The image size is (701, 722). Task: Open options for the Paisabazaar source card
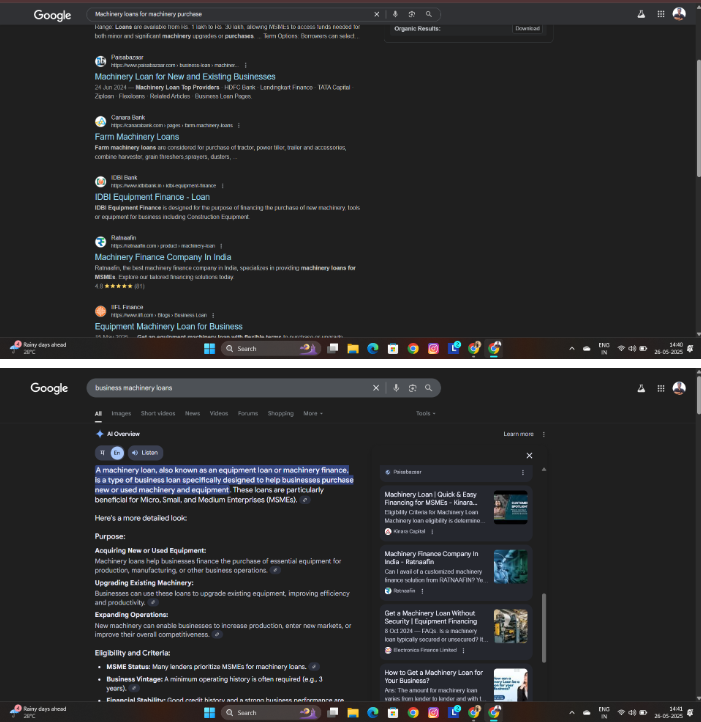tap(523, 472)
